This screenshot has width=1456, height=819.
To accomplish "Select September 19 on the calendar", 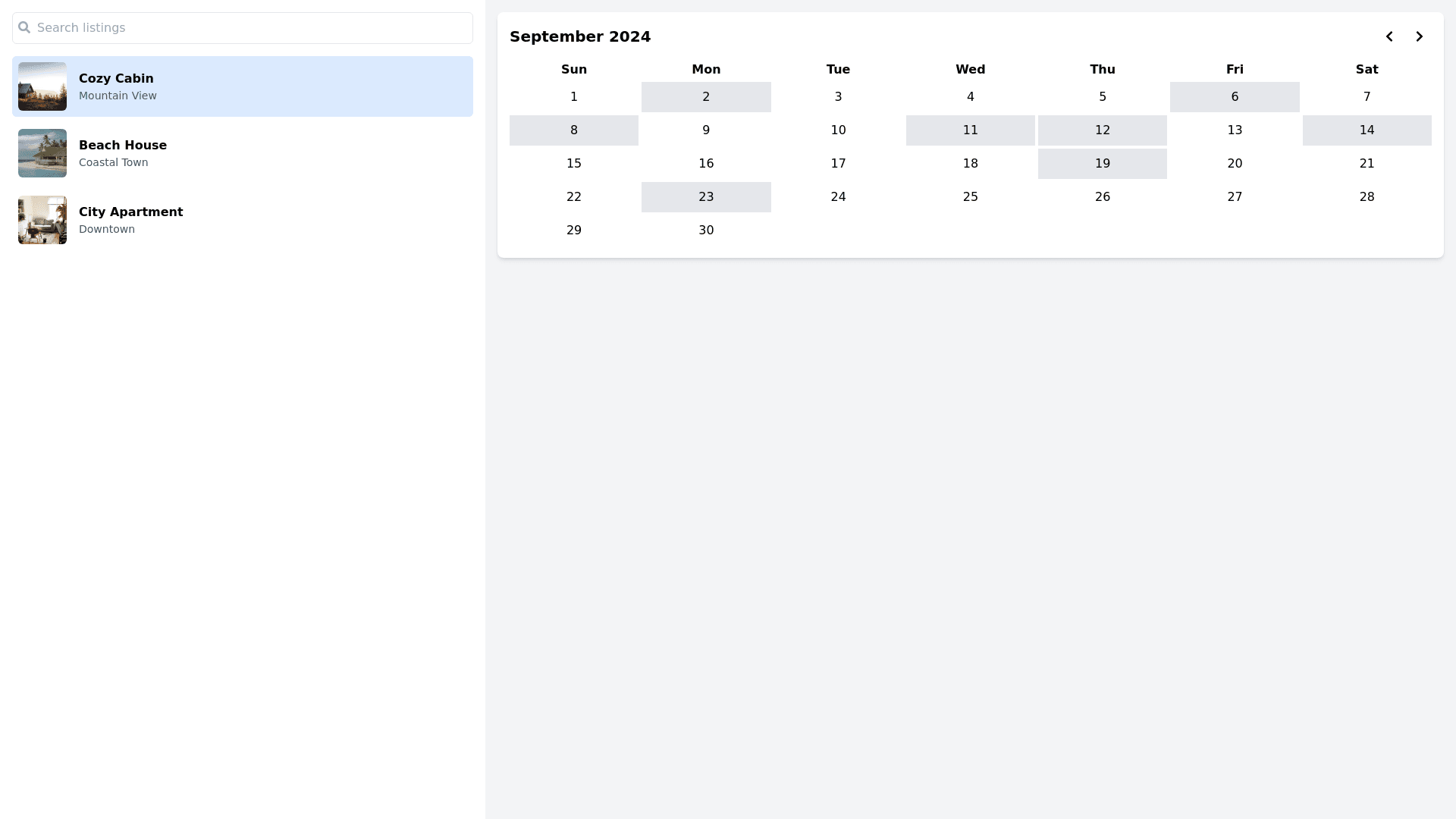I will click(1102, 164).
